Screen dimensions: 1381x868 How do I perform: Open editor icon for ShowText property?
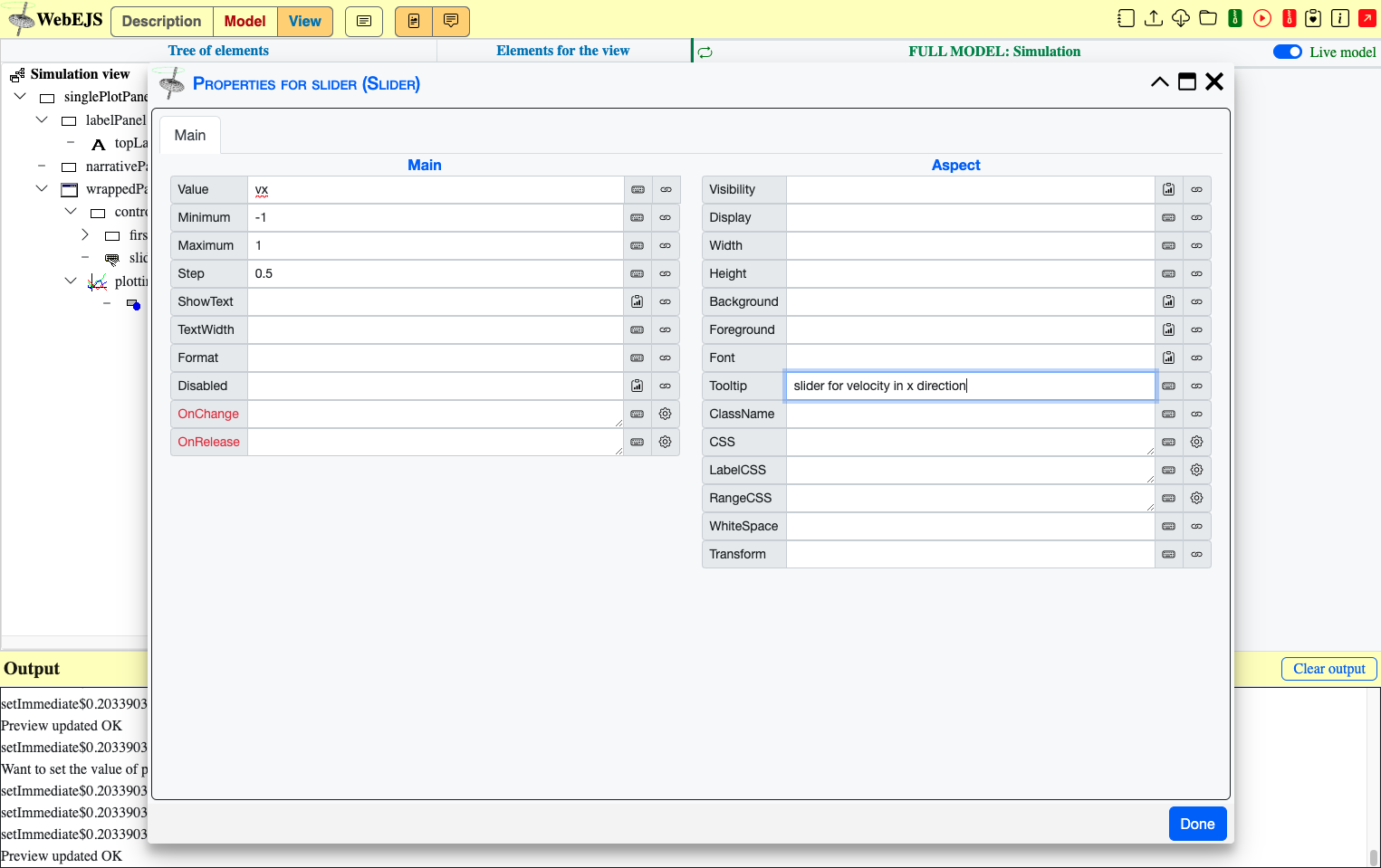(x=638, y=301)
